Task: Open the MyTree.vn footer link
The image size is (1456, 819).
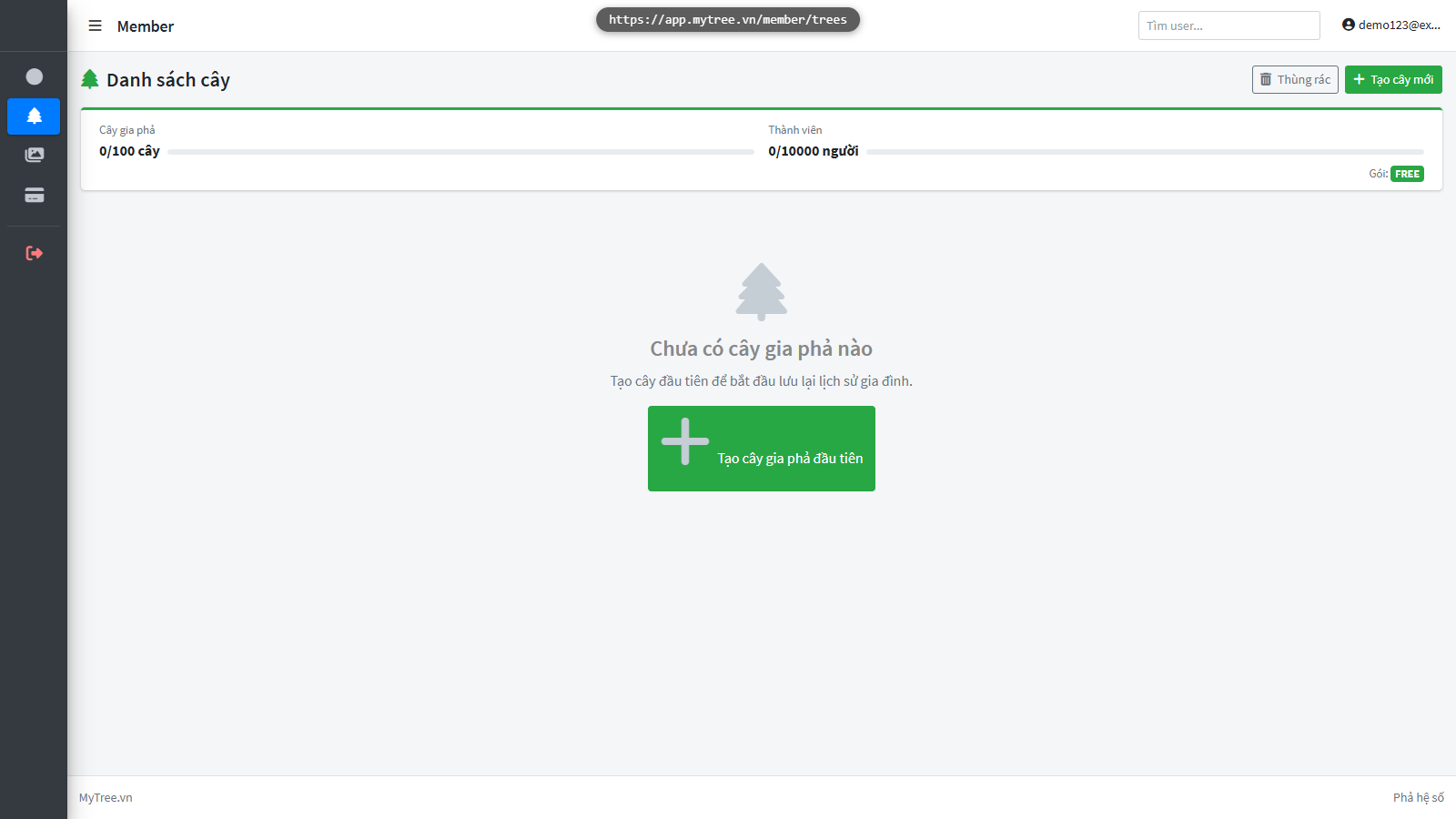Action: (x=106, y=797)
